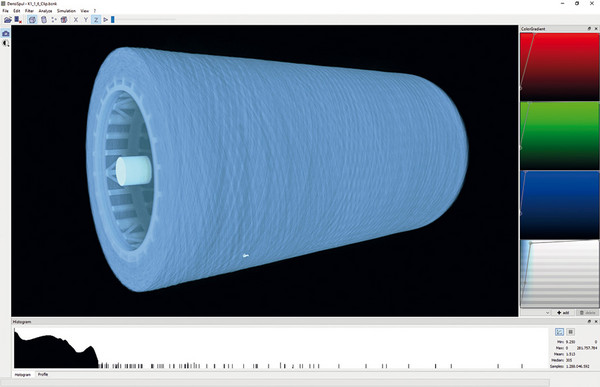Screen dimensions: 600x387
Task: Open a volume file with folder icon
Action: coord(8,20)
